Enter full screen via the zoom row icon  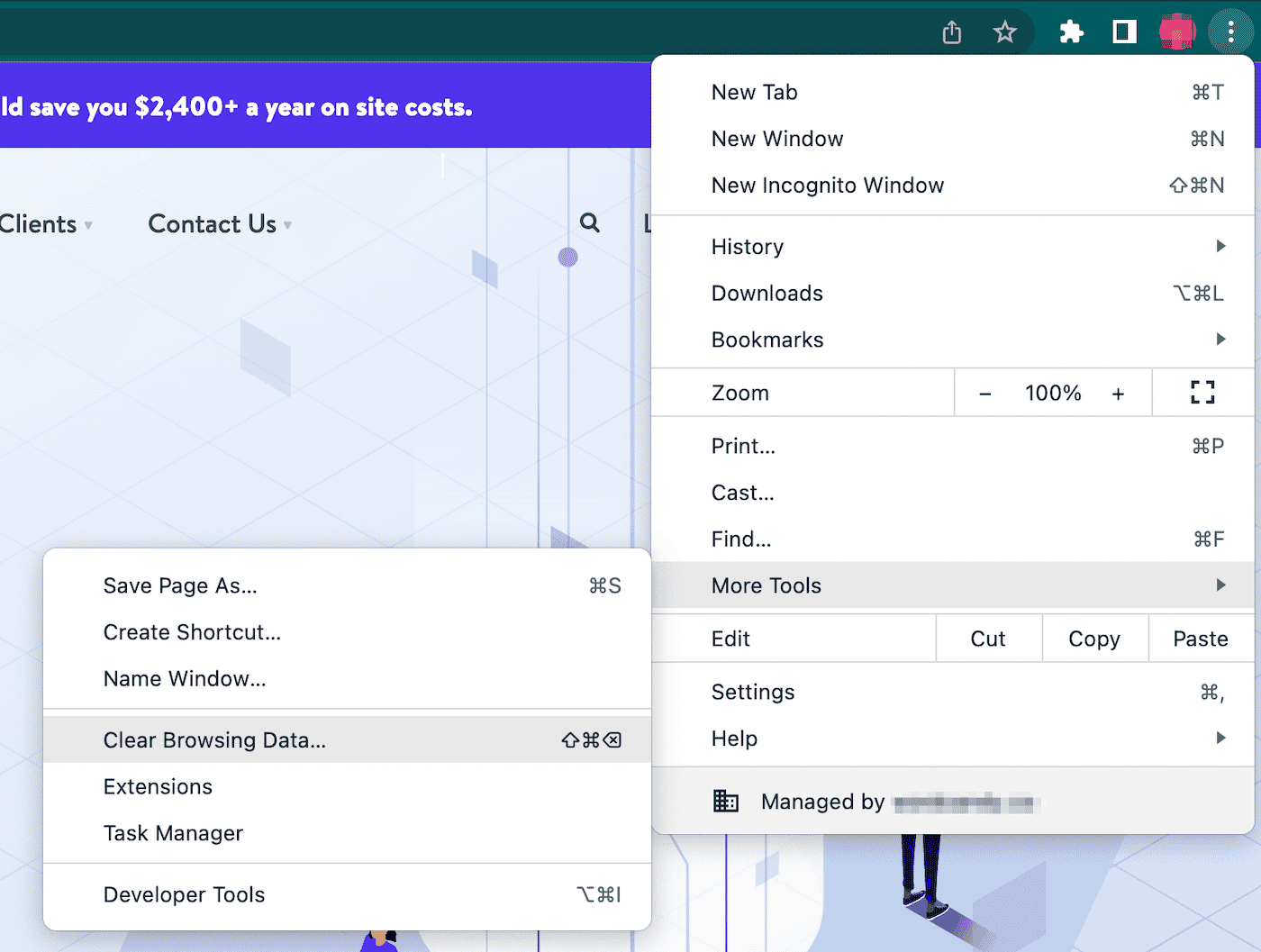[x=1202, y=392]
